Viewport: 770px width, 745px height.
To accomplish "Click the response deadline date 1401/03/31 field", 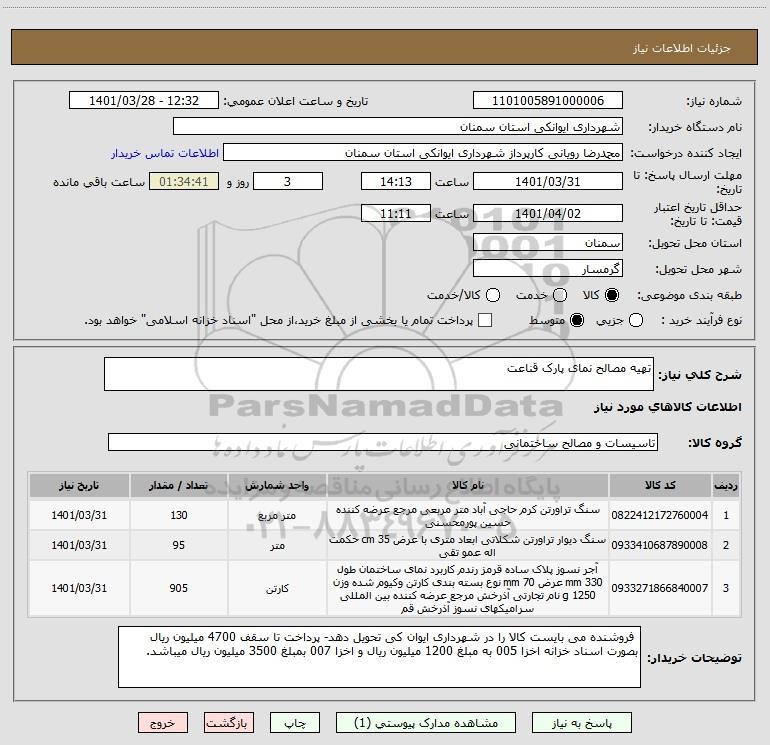I will 548,181.
